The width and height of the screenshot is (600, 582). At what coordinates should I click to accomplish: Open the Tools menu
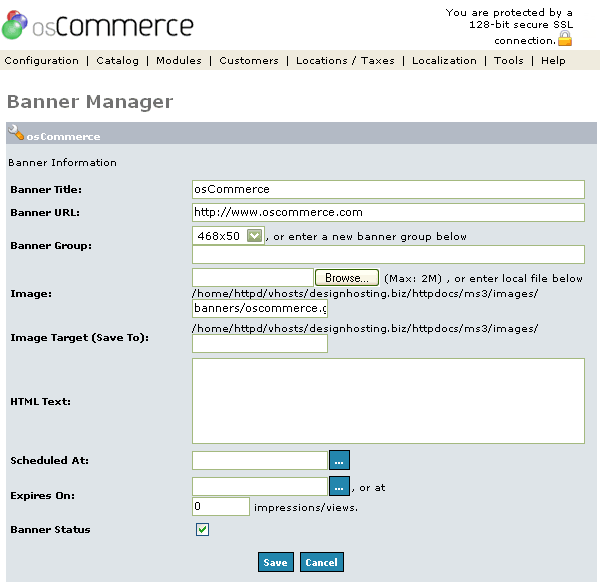(509, 60)
